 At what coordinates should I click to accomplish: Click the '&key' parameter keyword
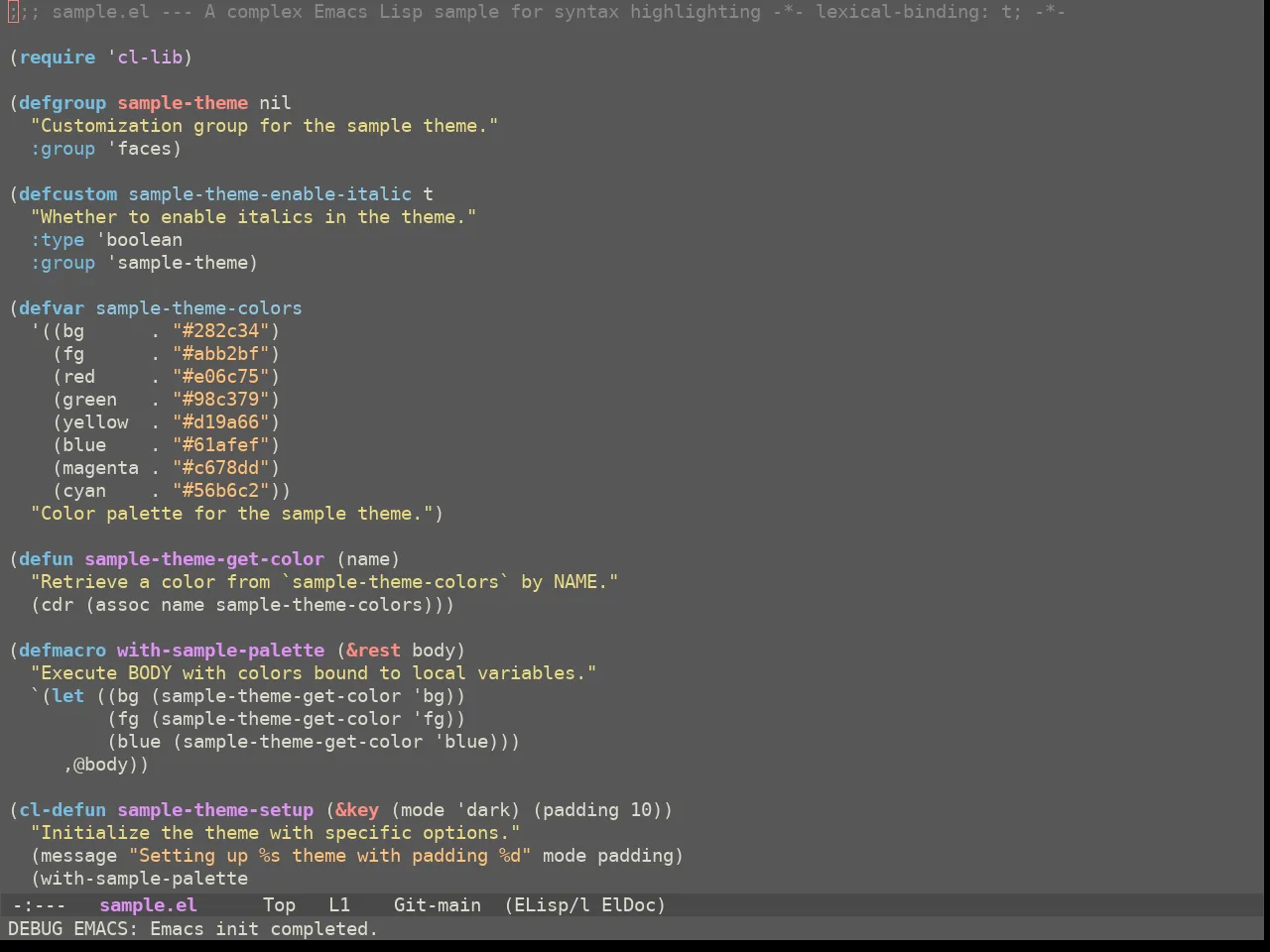pos(357,809)
